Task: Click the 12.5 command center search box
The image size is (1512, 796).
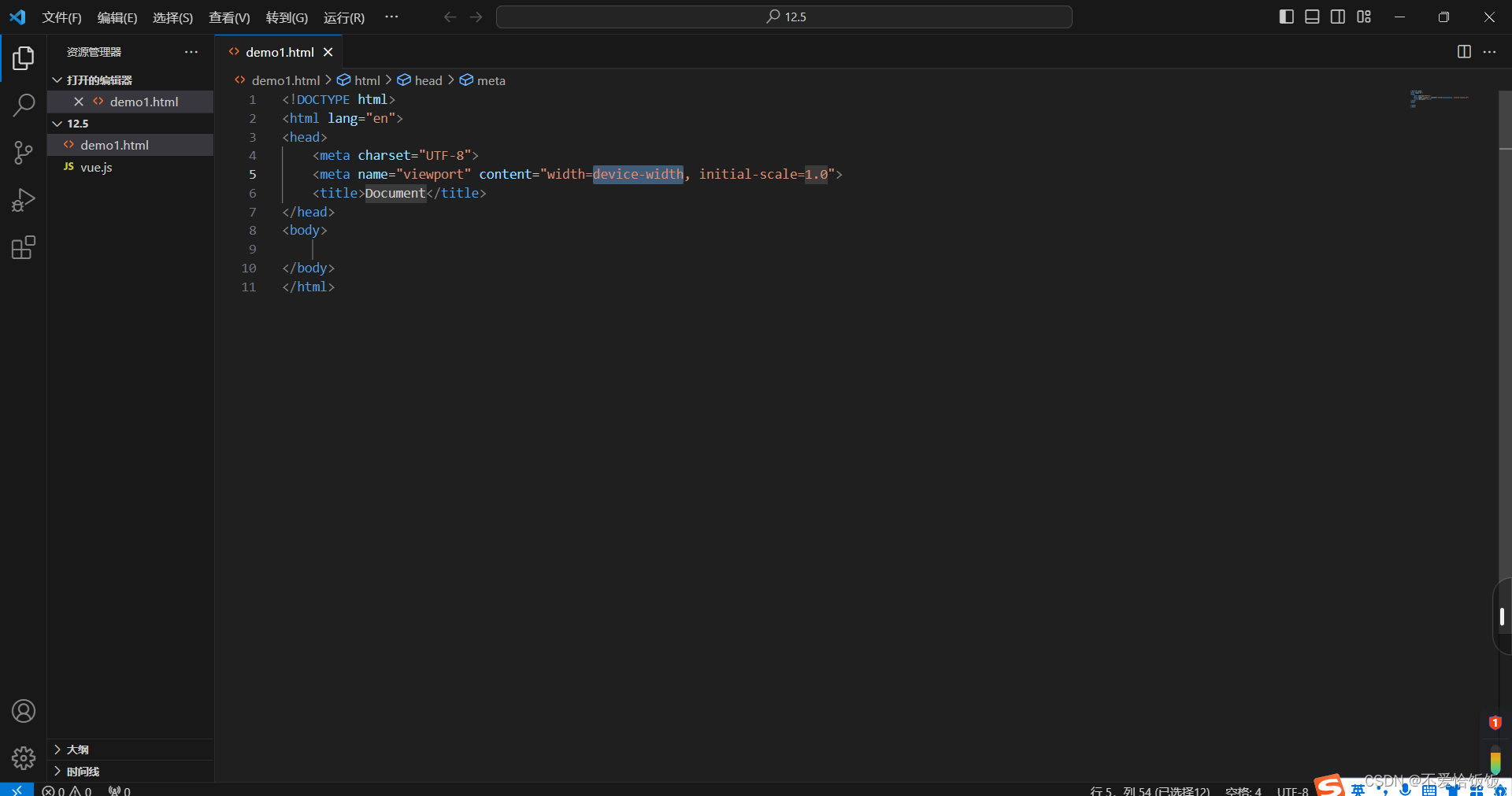Action: (784, 17)
